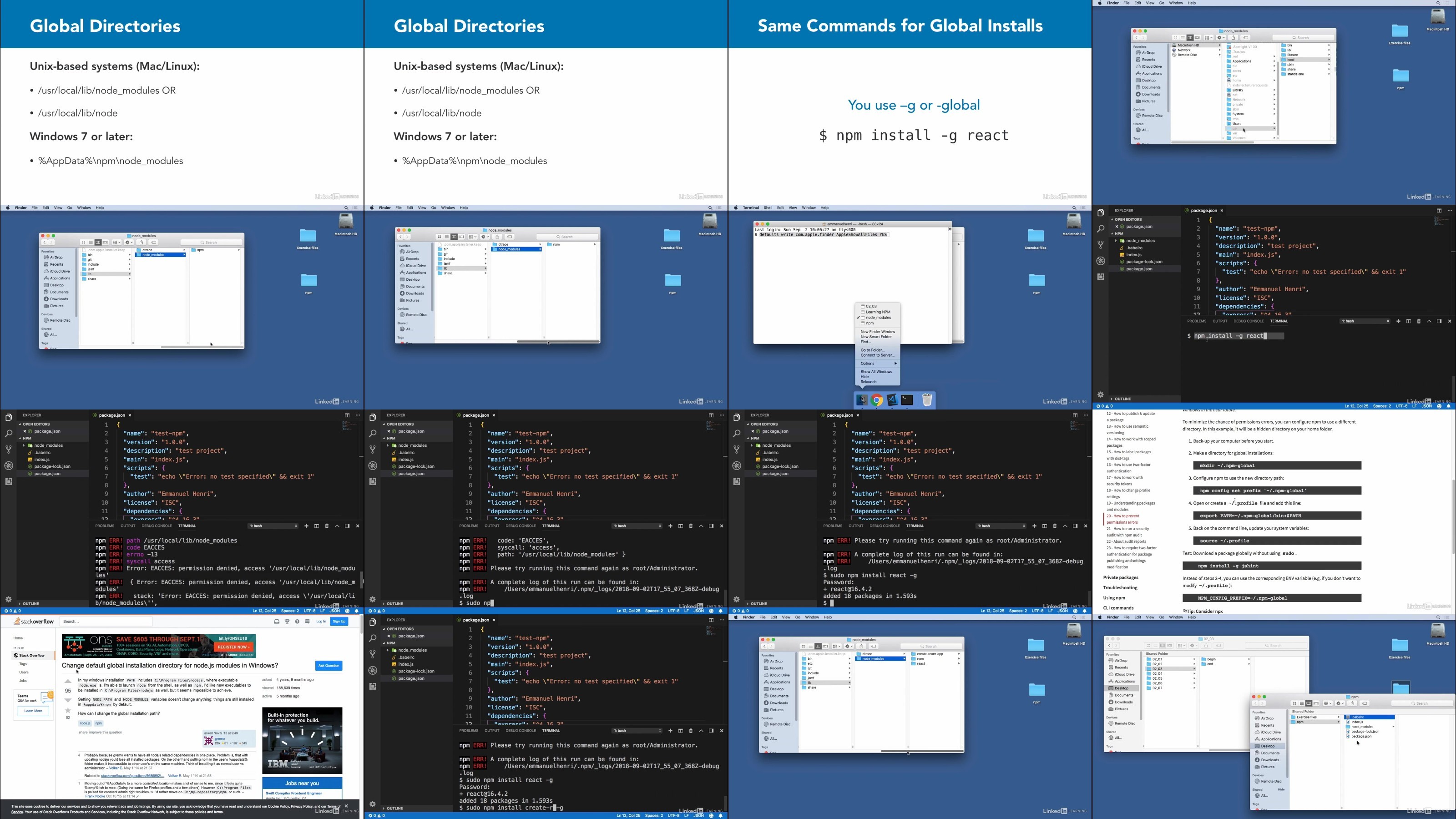Switch npm Finder window to gallery view

click(1316, 703)
